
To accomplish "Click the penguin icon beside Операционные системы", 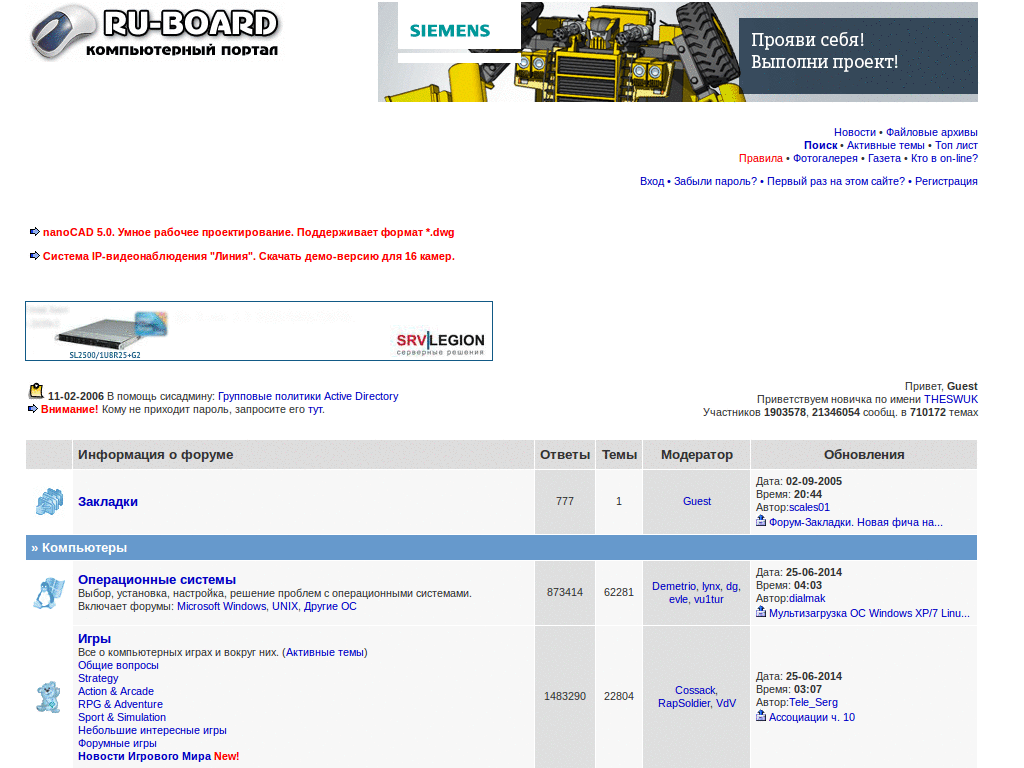I will coord(48,592).
